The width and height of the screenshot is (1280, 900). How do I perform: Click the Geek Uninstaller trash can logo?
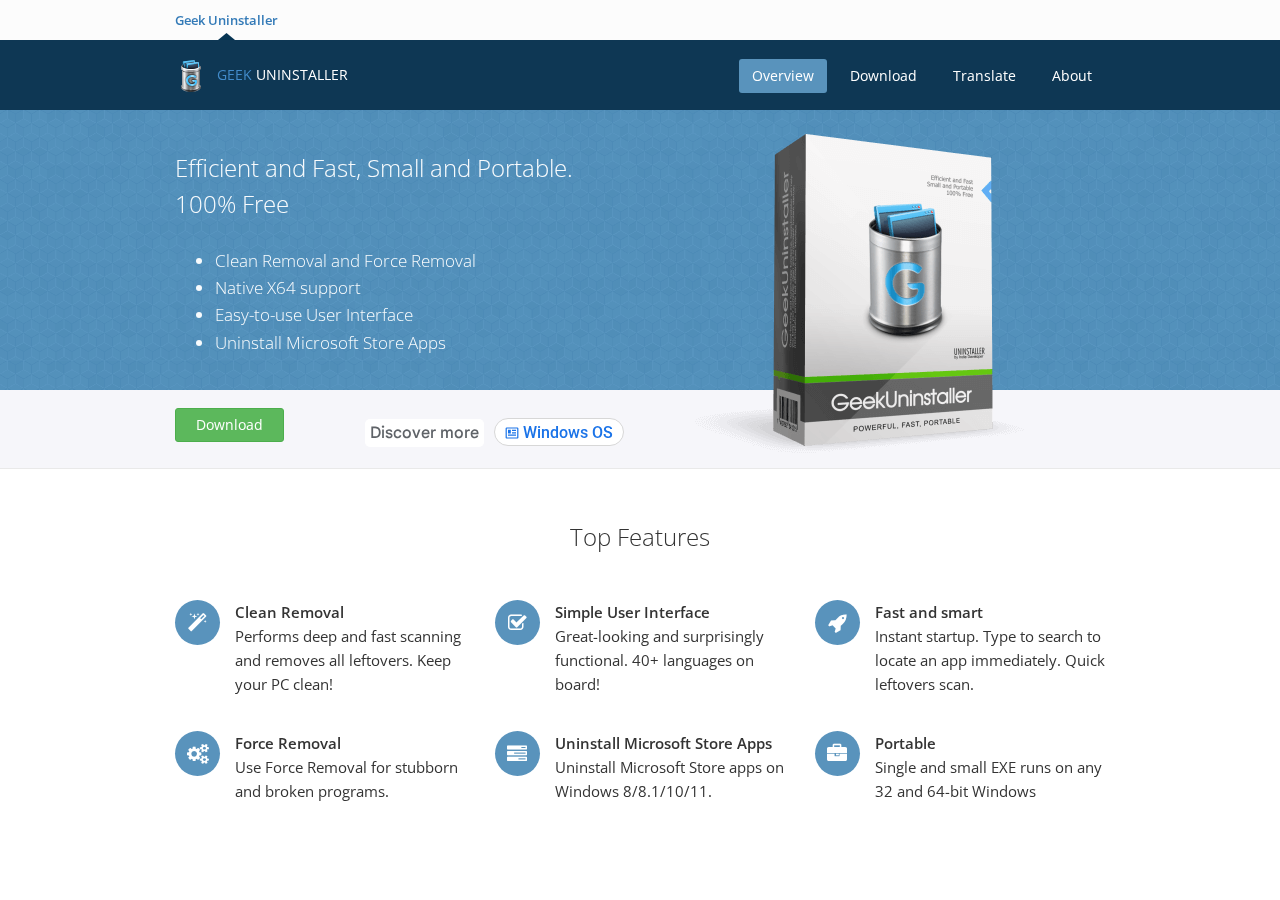(190, 75)
